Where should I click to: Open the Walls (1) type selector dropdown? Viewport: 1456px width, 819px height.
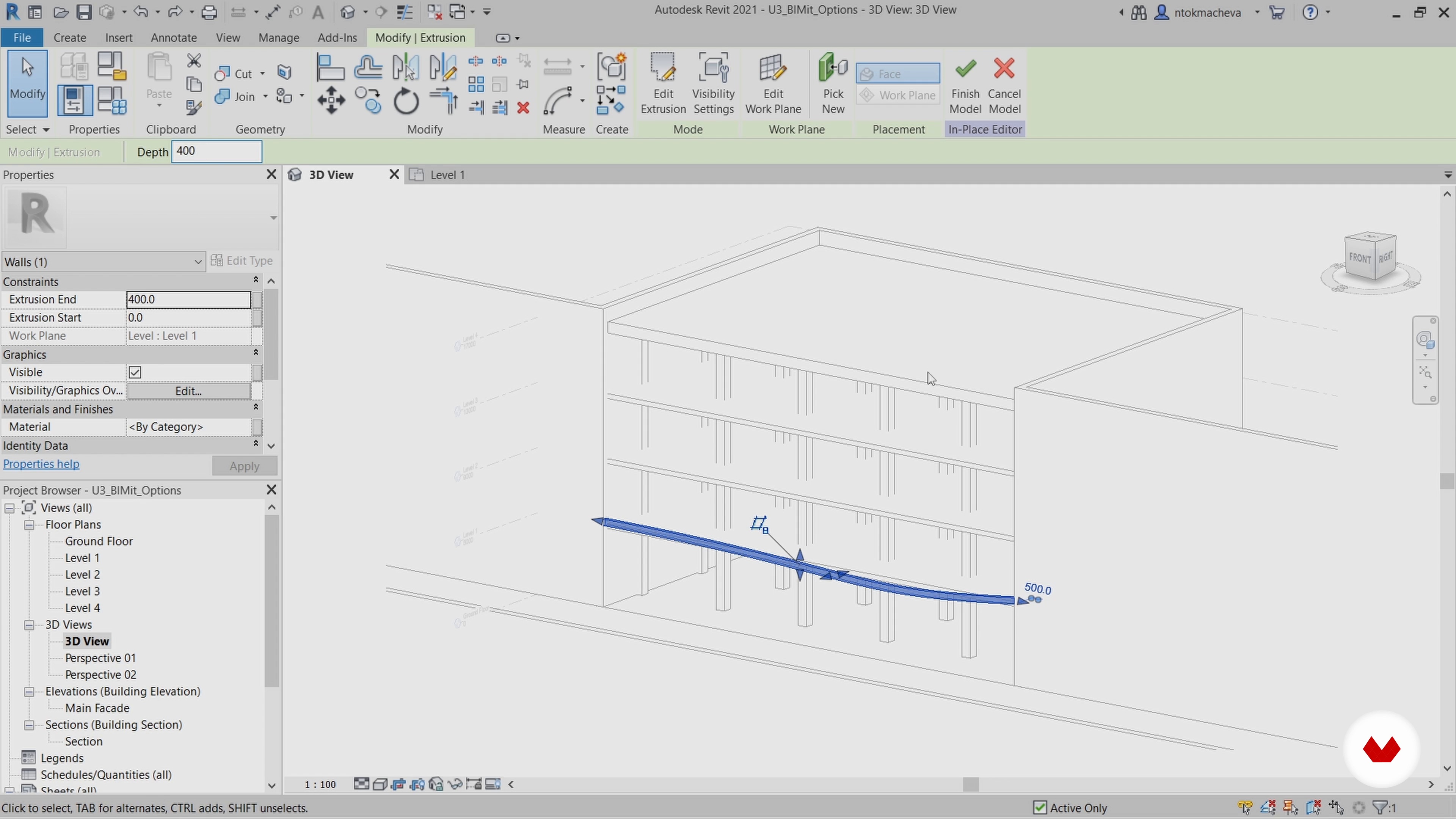click(104, 262)
